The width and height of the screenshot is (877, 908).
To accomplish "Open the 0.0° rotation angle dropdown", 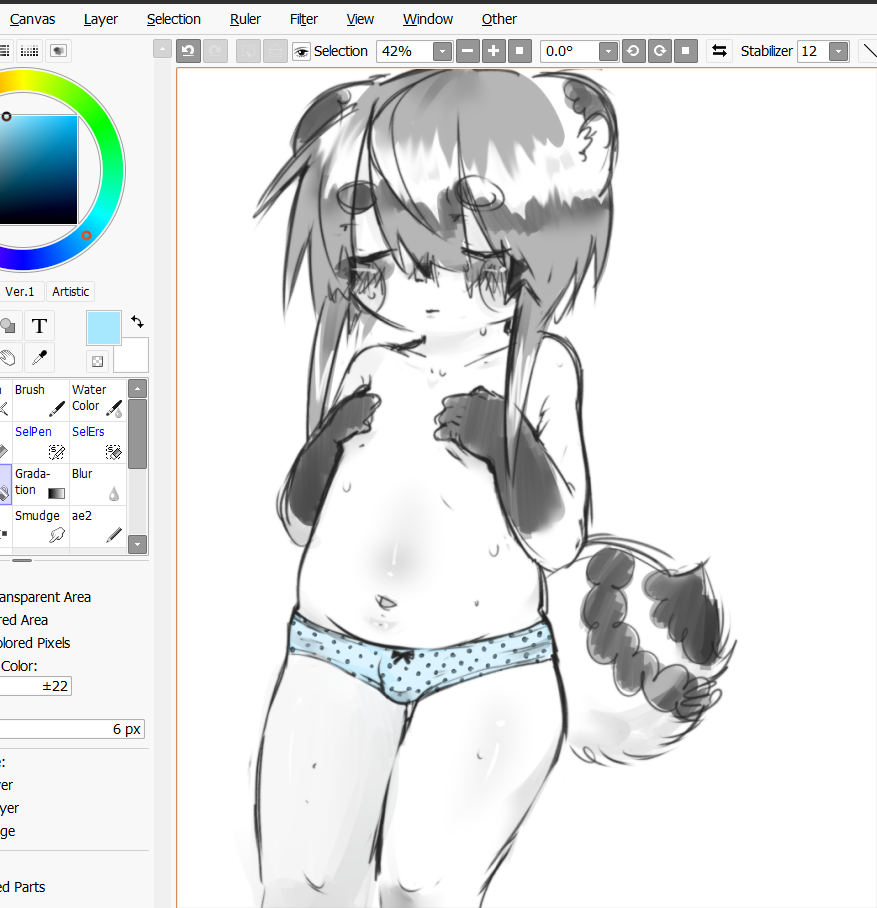I will [607, 51].
